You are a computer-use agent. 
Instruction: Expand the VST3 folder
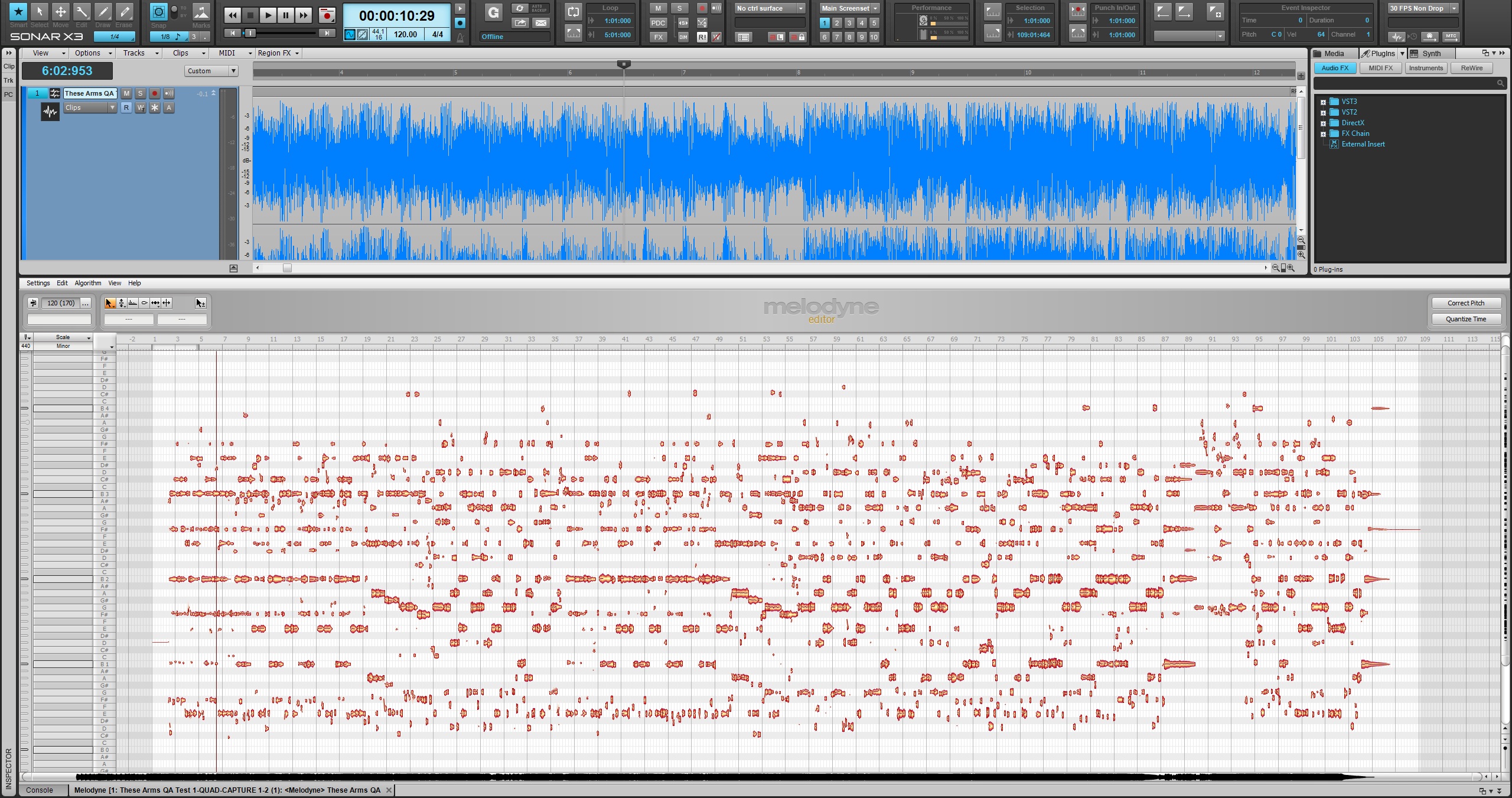tap(1324, 102)
